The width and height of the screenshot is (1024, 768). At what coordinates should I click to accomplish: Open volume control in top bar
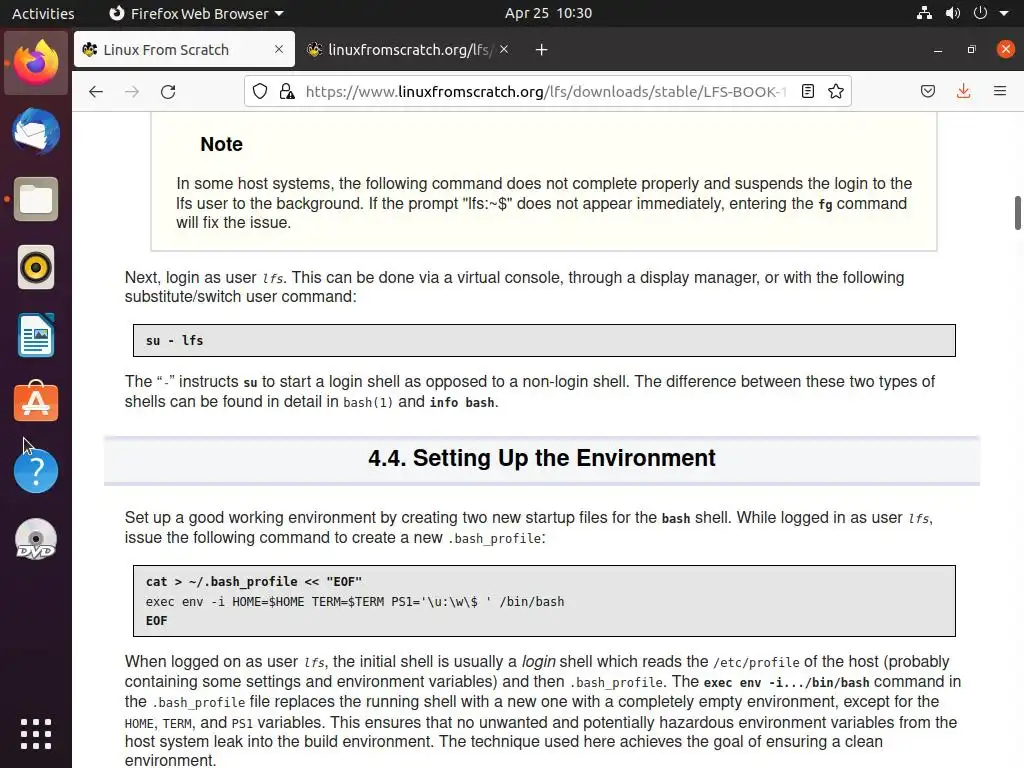[953, 13]
